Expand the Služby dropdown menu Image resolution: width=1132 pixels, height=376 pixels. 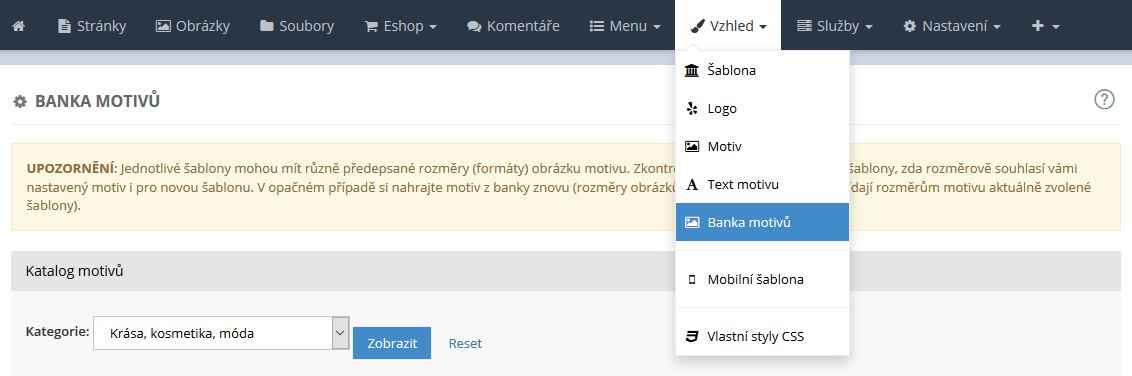[835, 26]
